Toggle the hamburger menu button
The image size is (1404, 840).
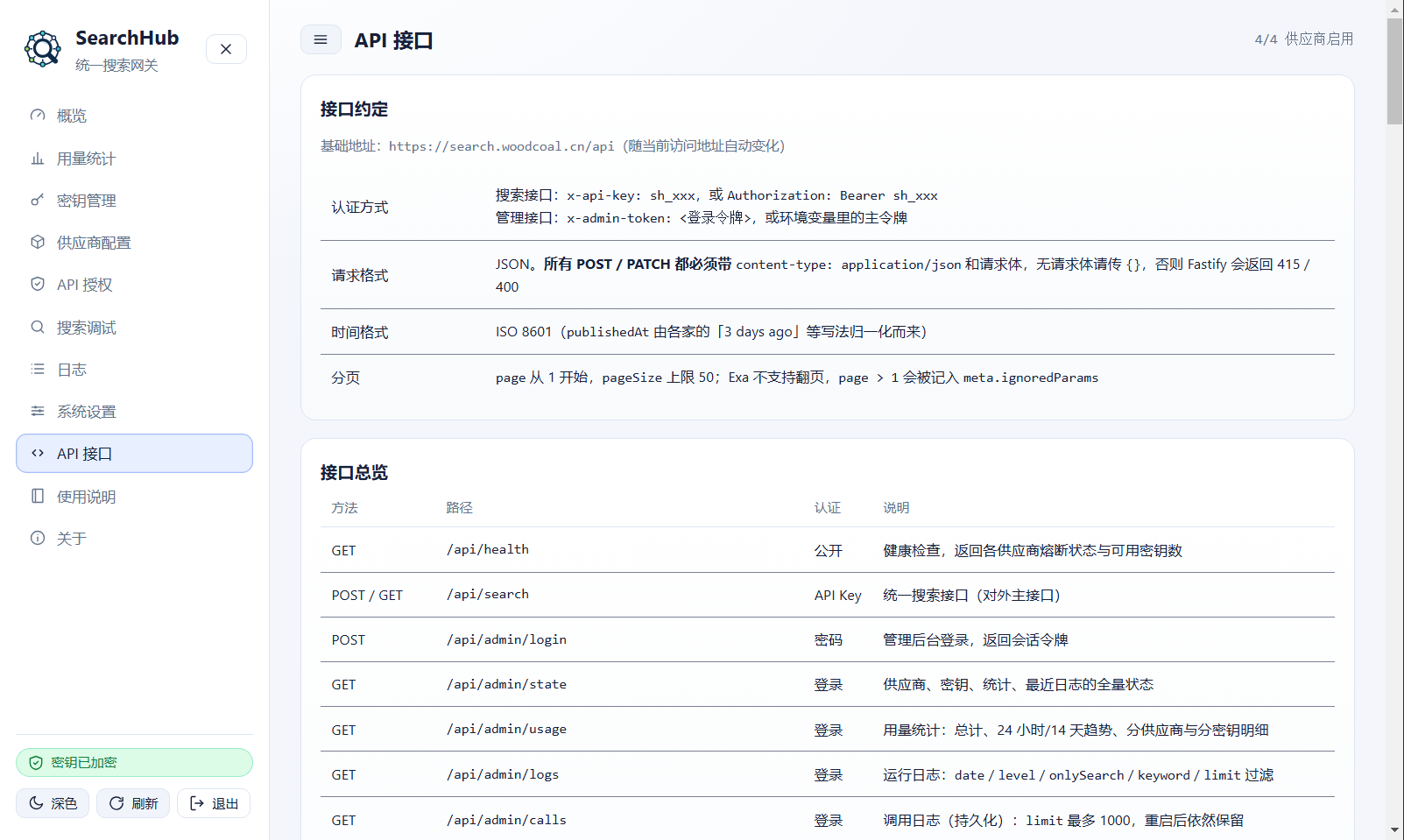point(321,39)
